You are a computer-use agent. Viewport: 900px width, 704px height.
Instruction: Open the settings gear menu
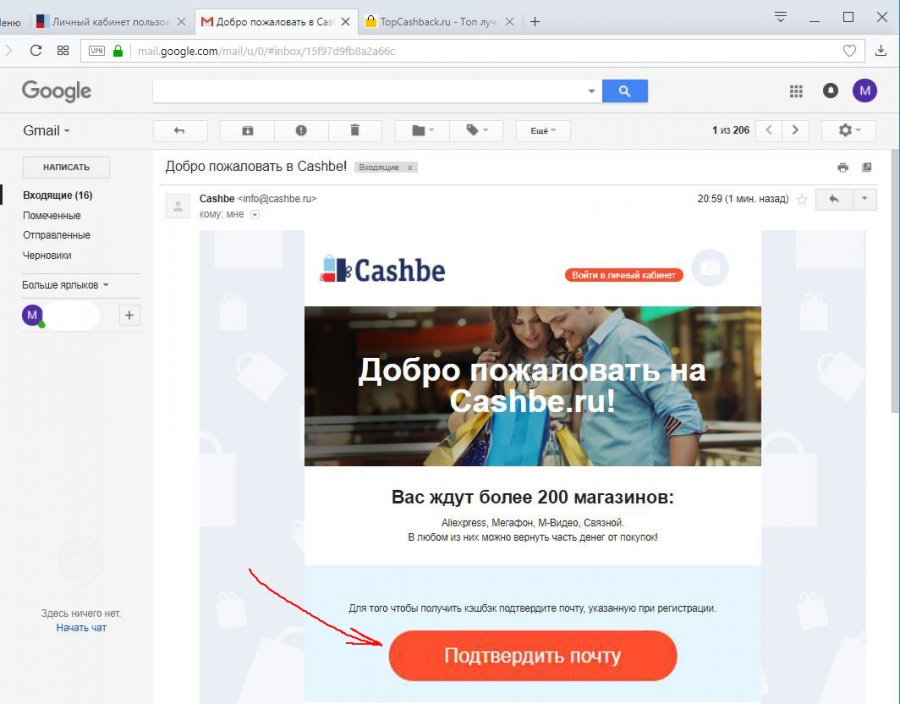848,130
